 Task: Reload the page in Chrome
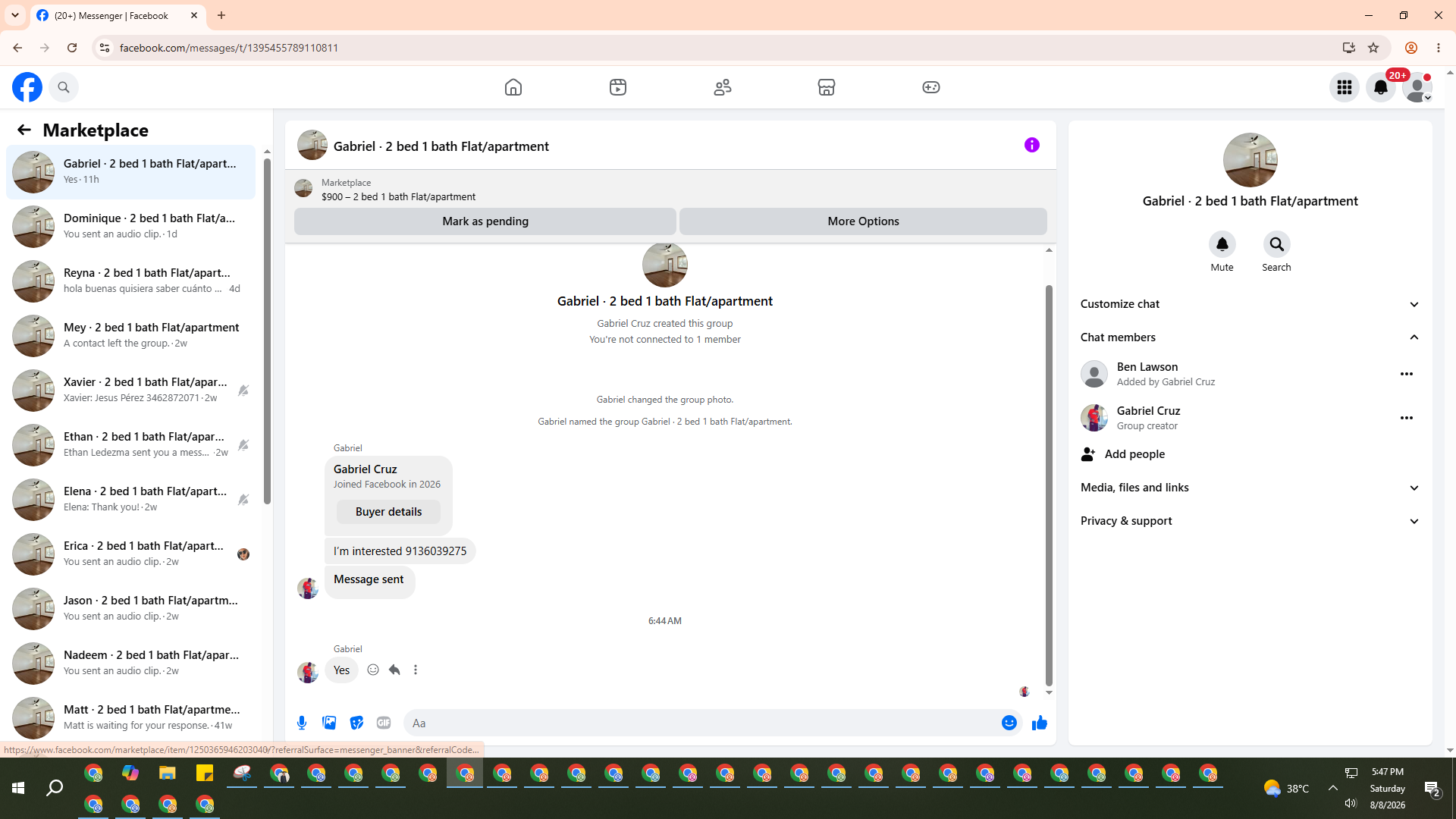pos(72,48)
